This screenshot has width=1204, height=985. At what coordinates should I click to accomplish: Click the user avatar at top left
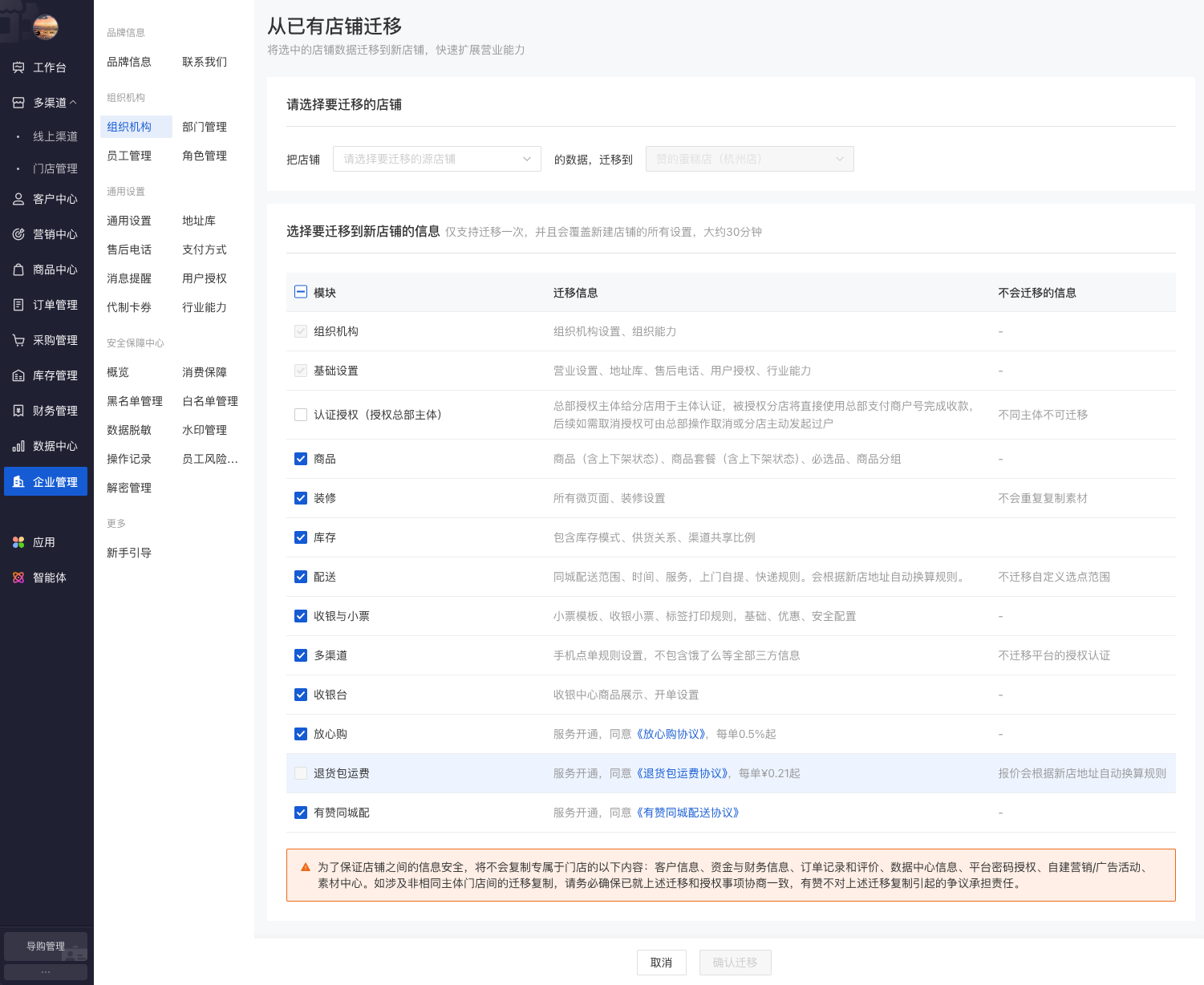click(x=45, y=26)
